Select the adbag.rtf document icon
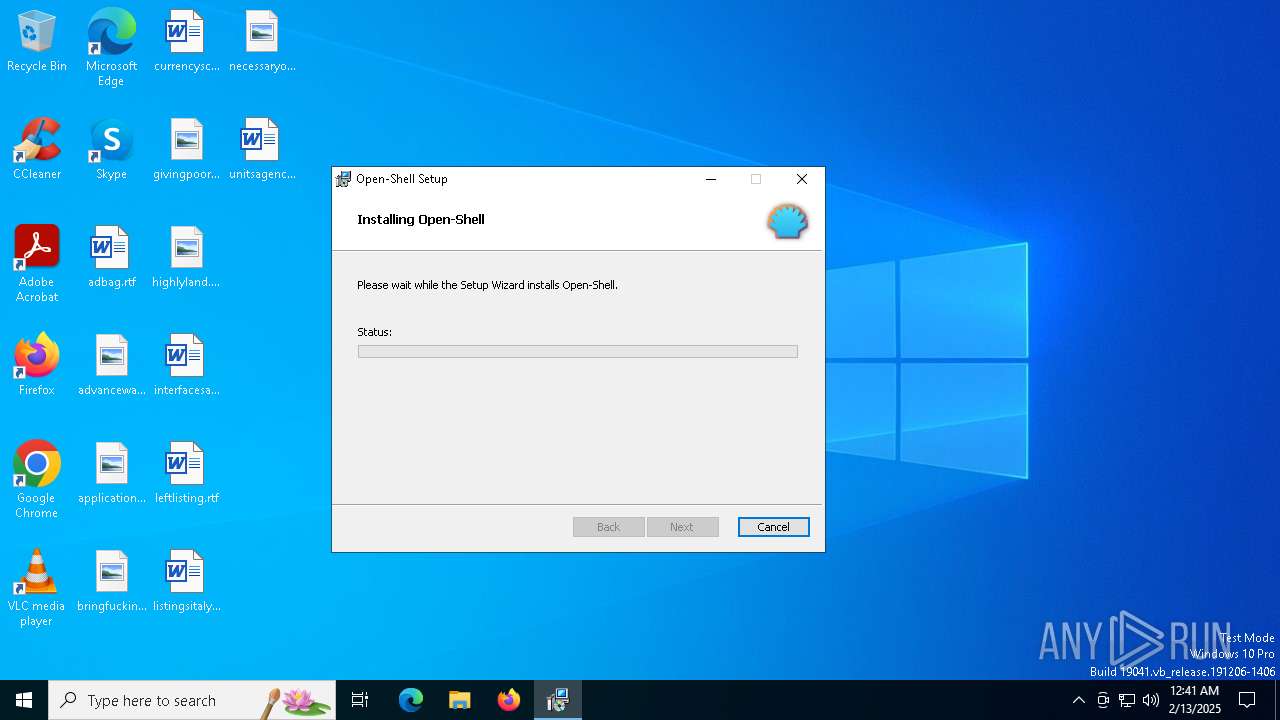 point(111,258)
